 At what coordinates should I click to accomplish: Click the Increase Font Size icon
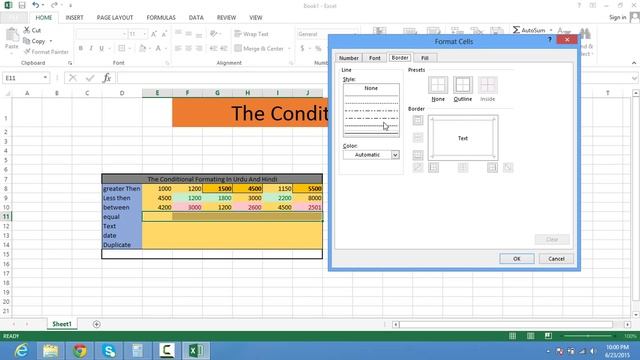pyautogui.click(x=154, y=34)
